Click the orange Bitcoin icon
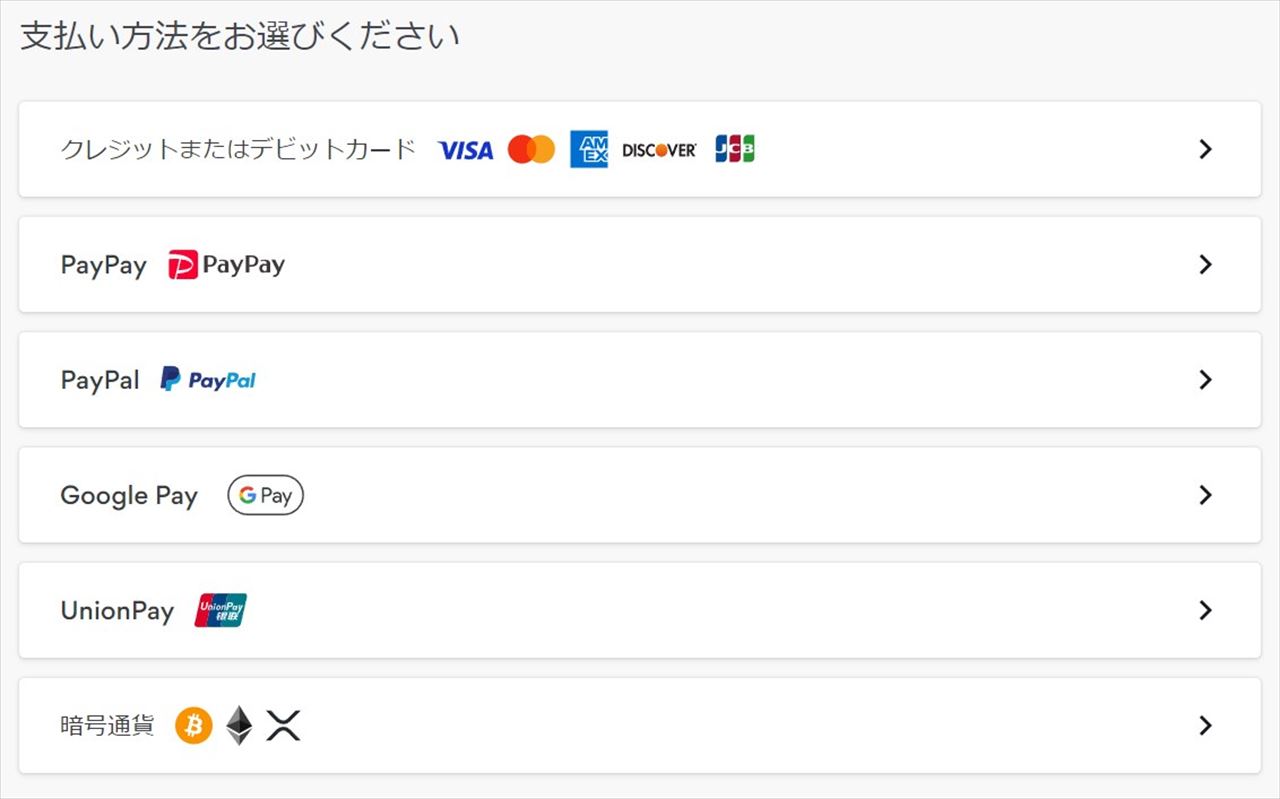1280x799 pixels. pos(194,725)
